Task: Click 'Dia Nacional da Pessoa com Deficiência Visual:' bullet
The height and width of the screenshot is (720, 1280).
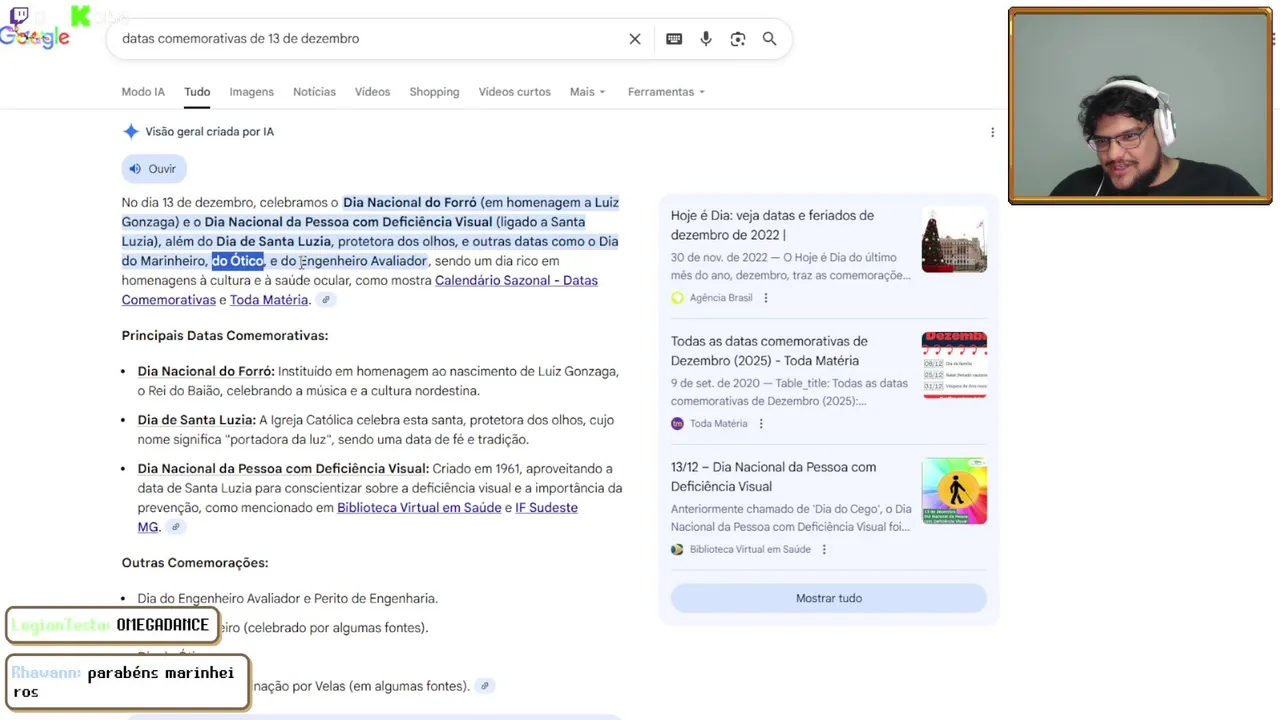Action: 283,469
